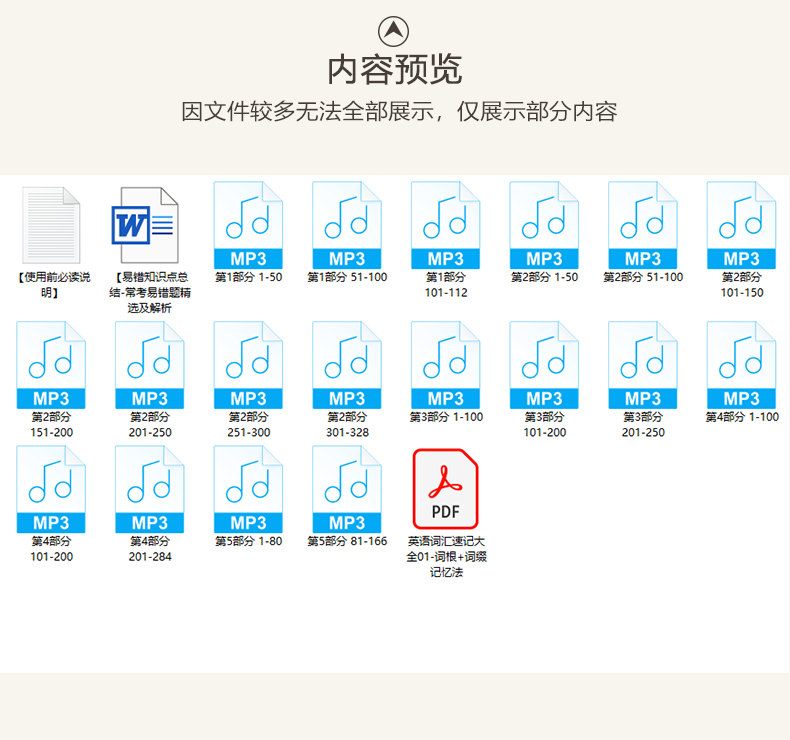
Task: Click the PDF label 英语词汇速记大全01-词根+词缀记忆法
Action: tap(446, 557)
